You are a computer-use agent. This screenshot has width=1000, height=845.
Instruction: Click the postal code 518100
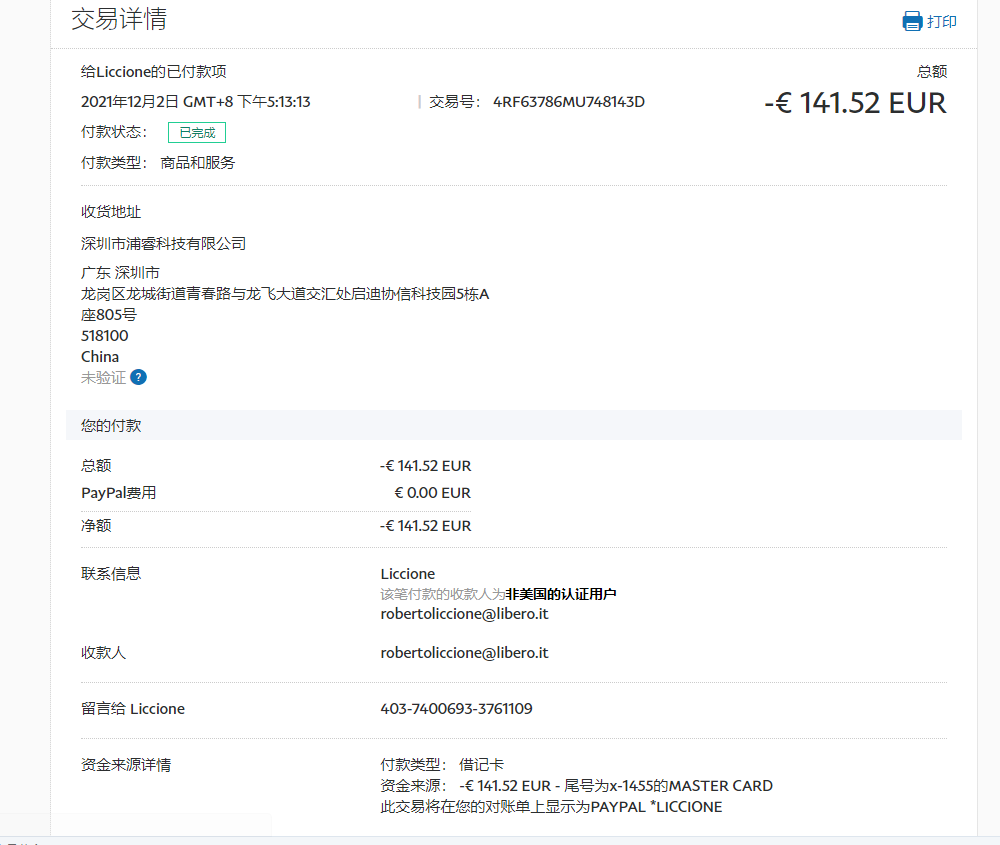pyautogui.click(x=105, y=335)
